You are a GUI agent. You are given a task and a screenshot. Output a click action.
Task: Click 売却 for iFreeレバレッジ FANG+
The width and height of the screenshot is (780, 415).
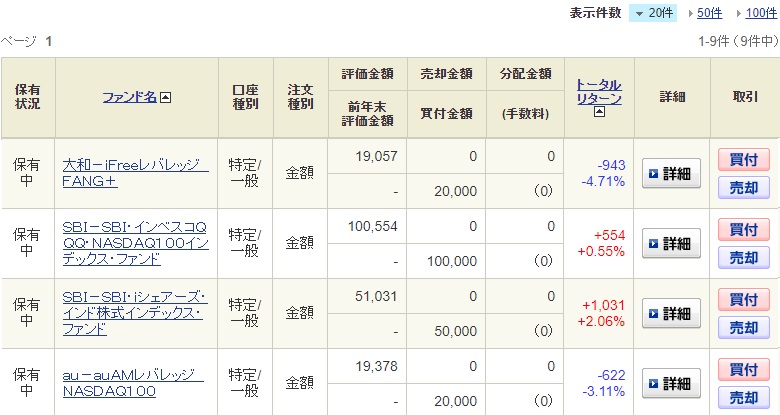pos(744,188)
